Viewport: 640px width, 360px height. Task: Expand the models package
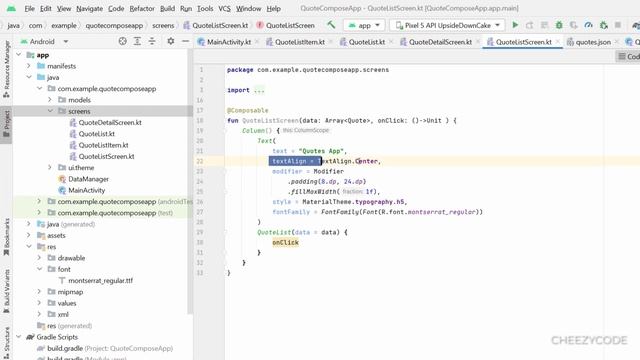click(x=50, y=100)
